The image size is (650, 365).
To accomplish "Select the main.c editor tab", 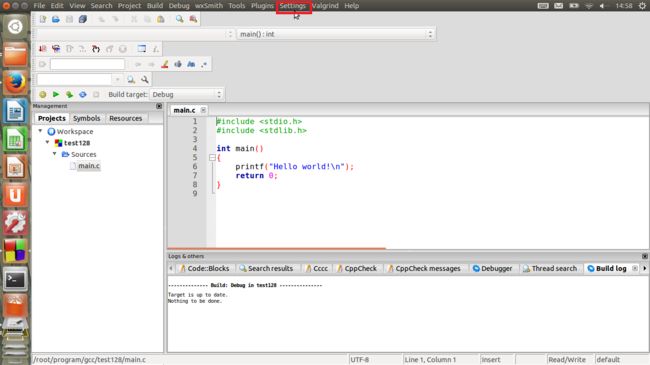I will tap(184, 110).
